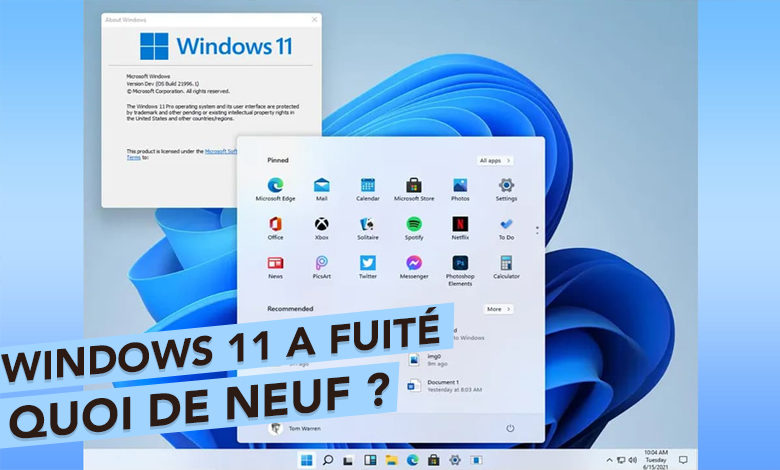Close the About Windows dialog
Viewport: 780px width, 470px height.
coord(314,19)
